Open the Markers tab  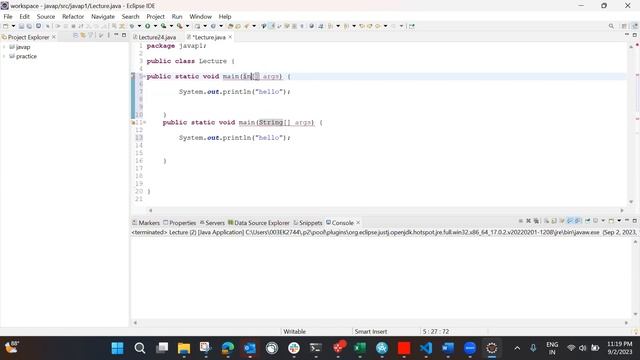[x=146, y=223]
